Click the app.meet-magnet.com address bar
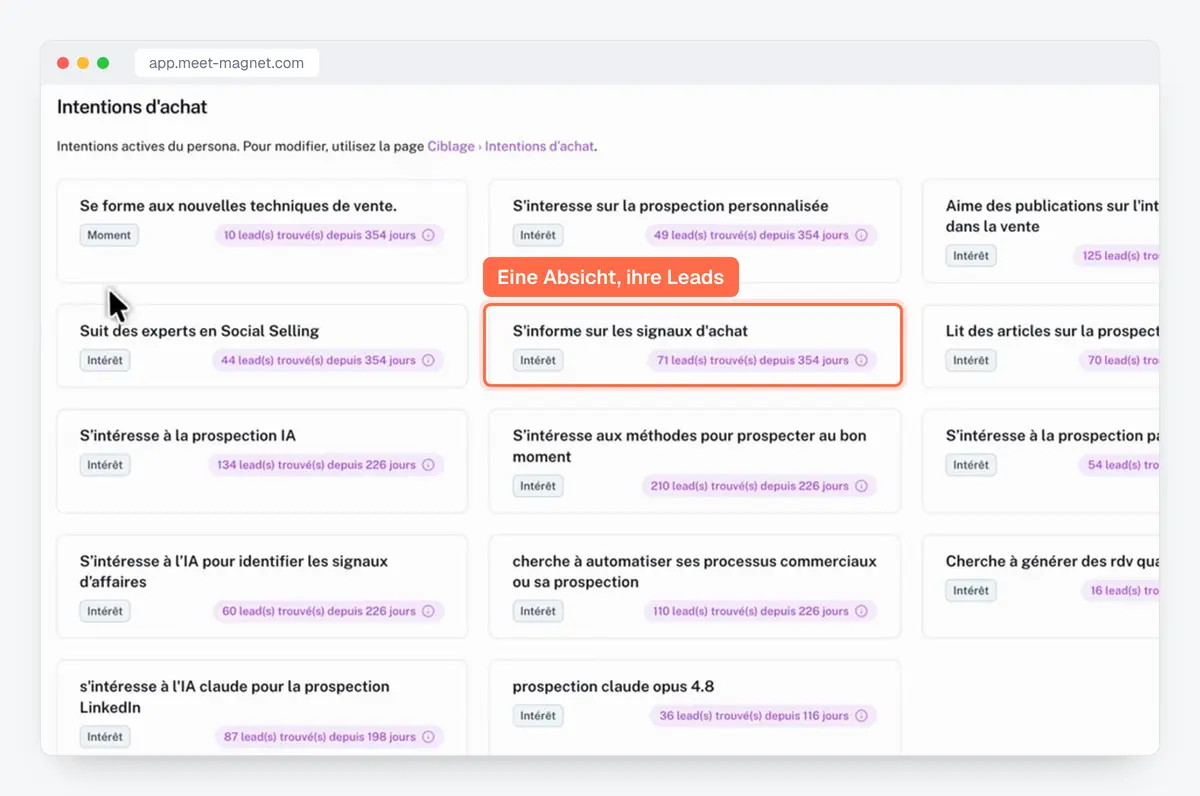Screen dimensions: 1200x796 [227, 63]
